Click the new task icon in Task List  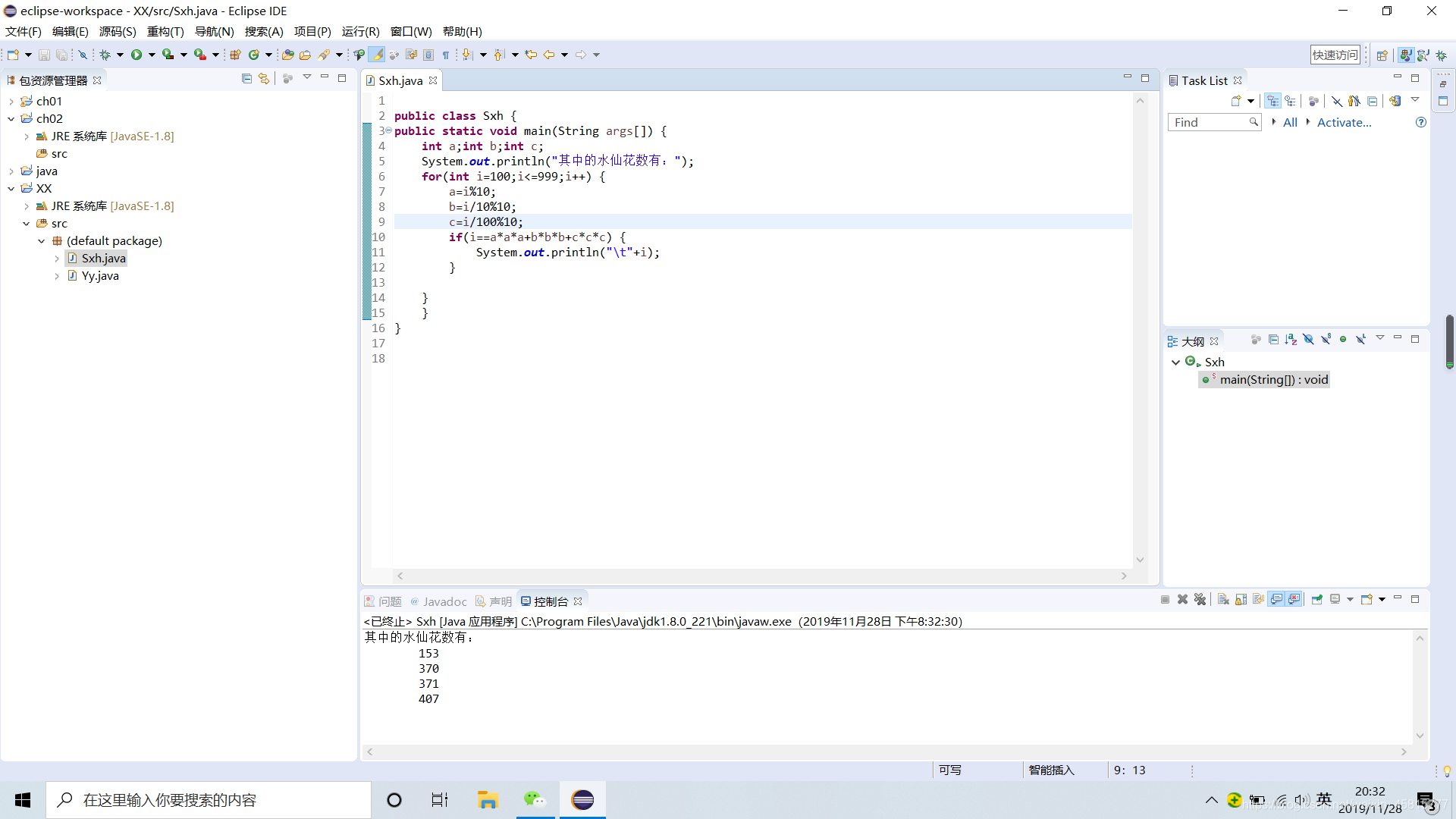click(x=1236, y=101)
